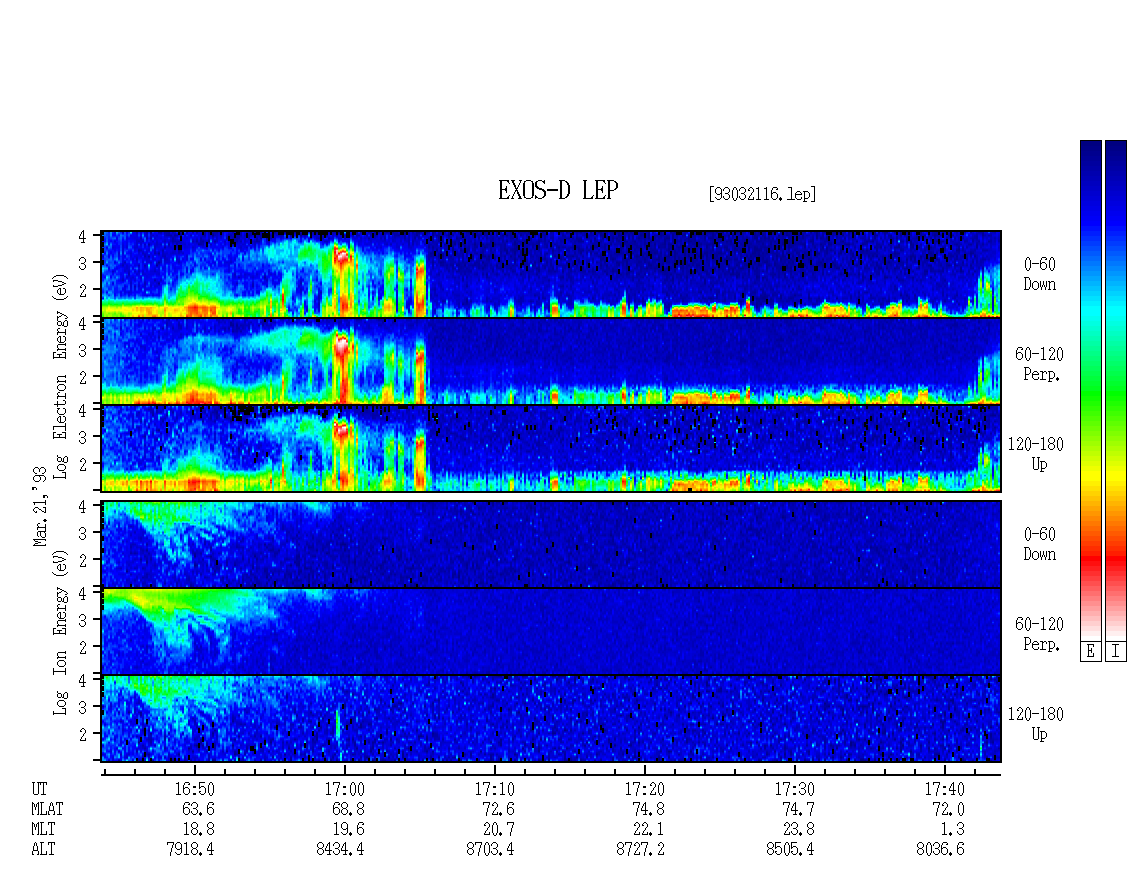The height and width of the screenshot is (875, 1130).
Task: Click the electron color scale bar above E
Action: pos(1090,389)
